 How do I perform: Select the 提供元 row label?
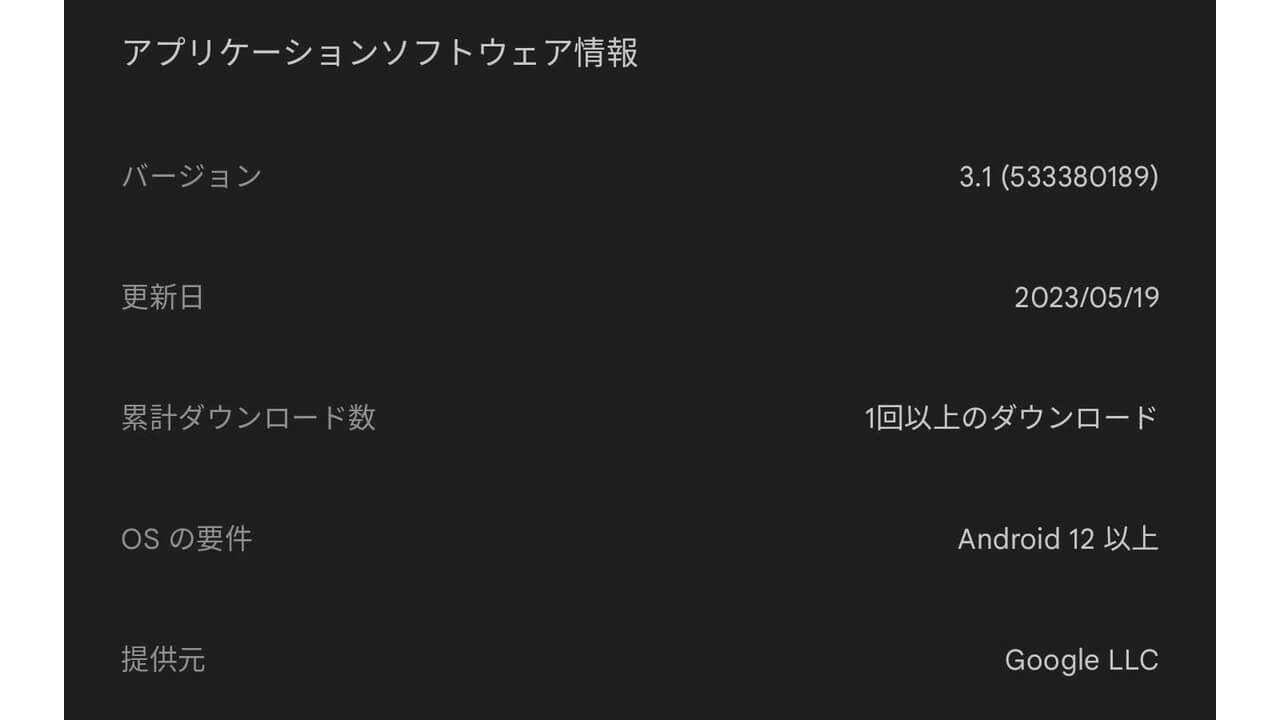coord(165,660)
